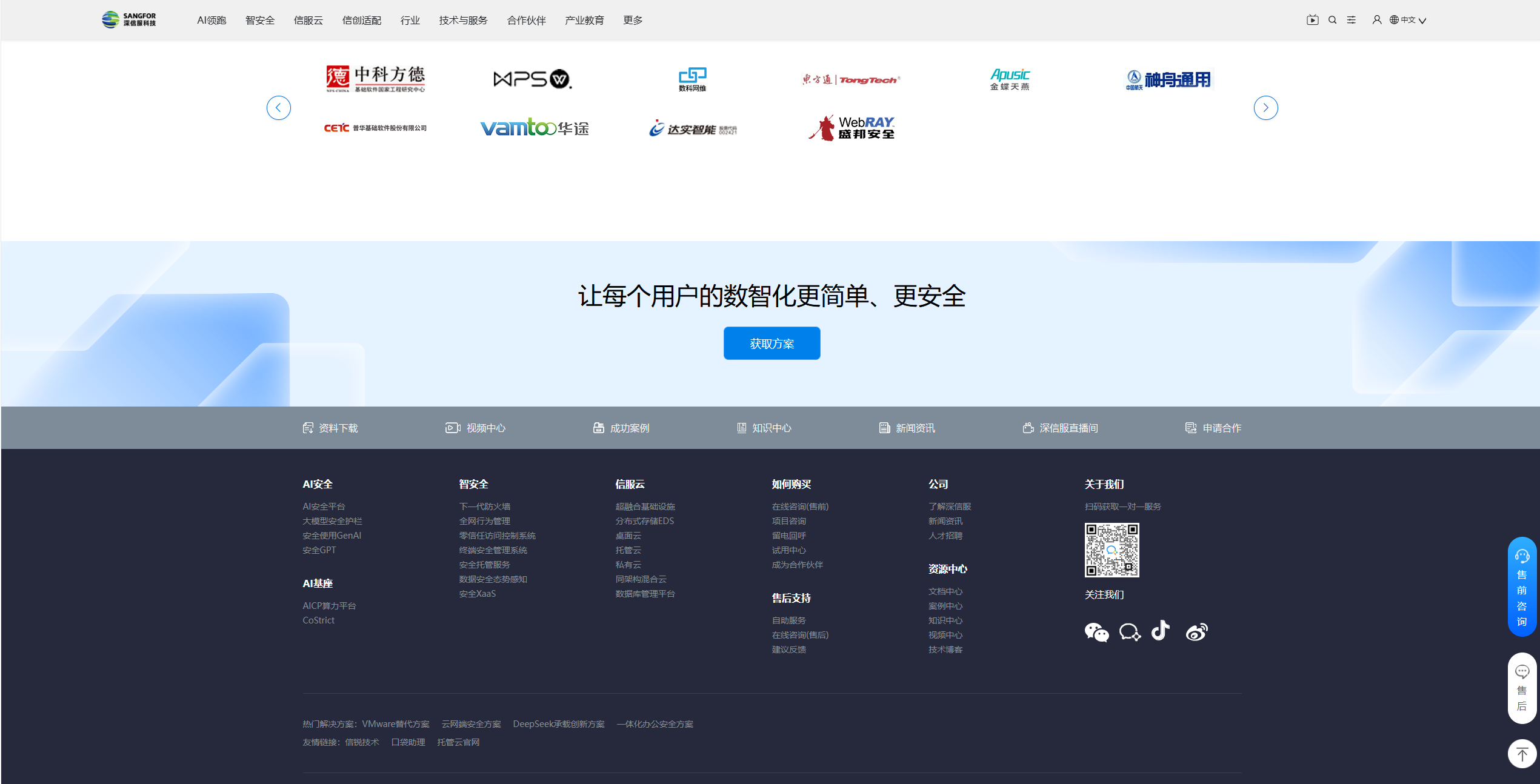The width and height of the screenshot is (1540, 784).
Task: Show previous partner logos with left arrow
Action: tap(279, 108)
